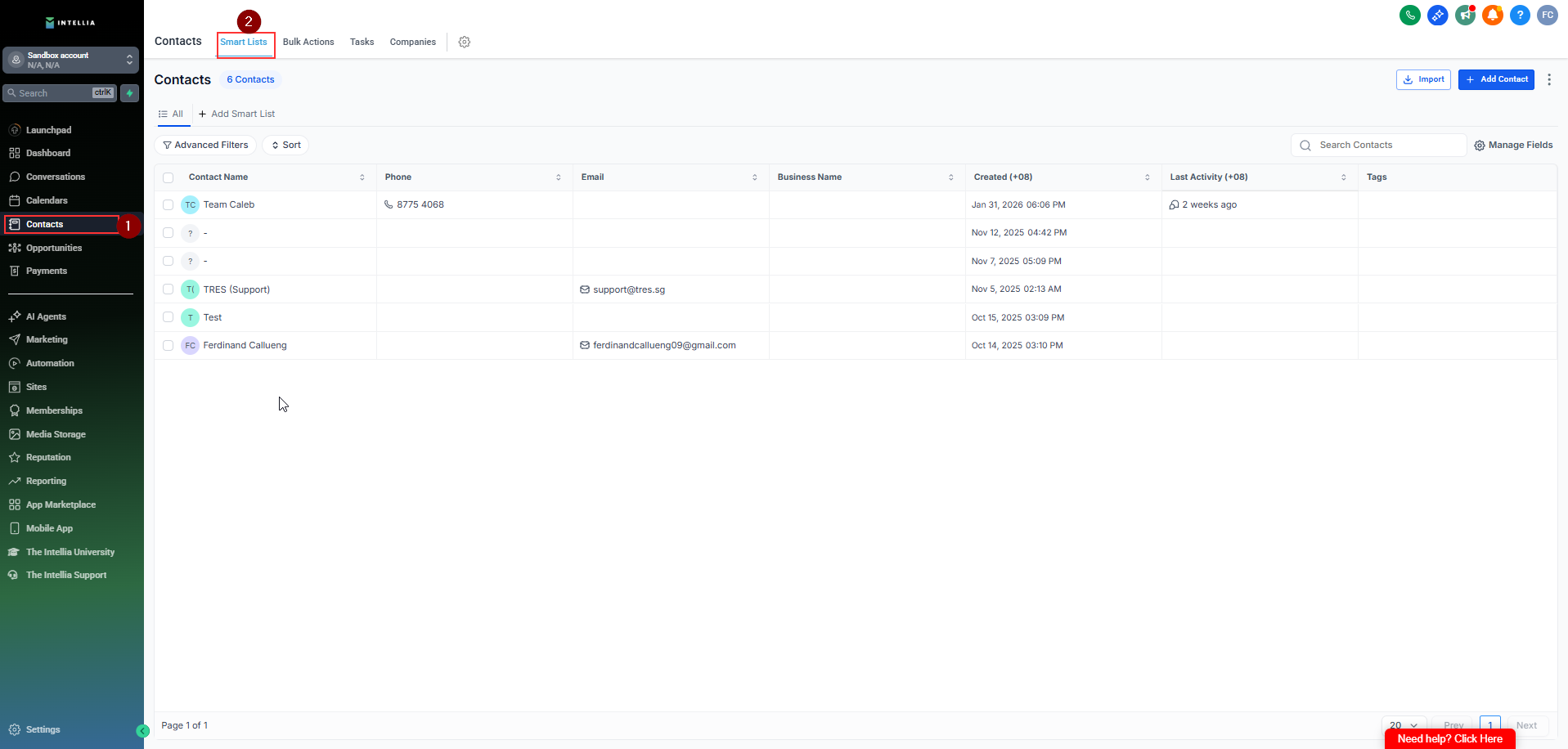The height and width of the screenshot is (749, 1568).
Task: Click the Add Contact button
Action: [1496, 79]
